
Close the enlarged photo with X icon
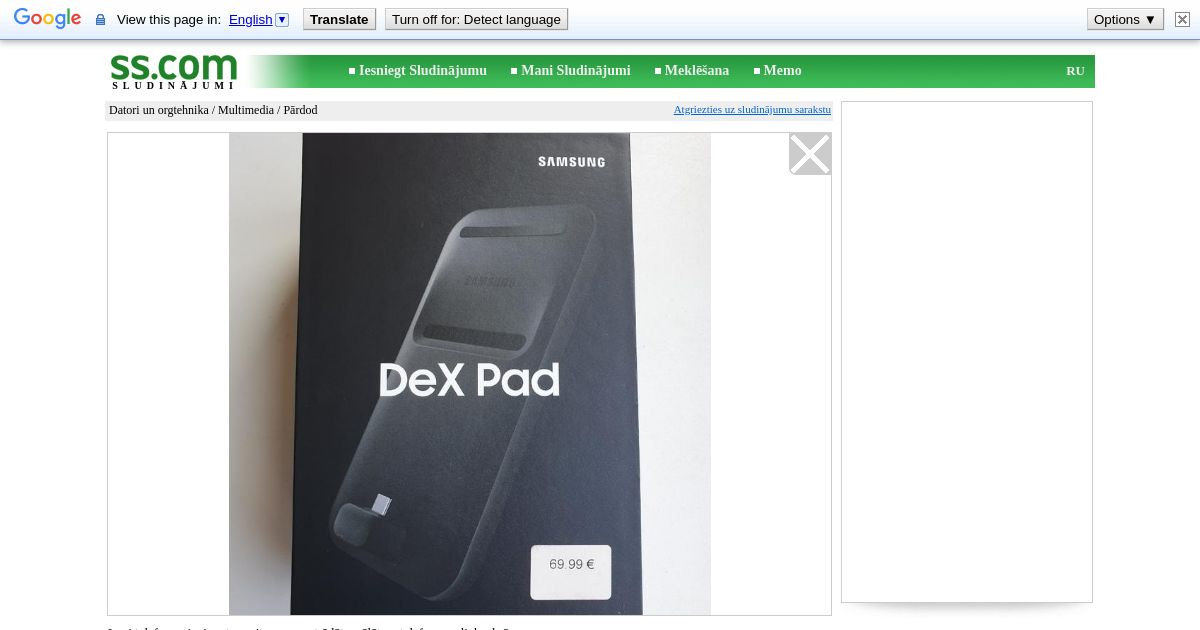(810, 154)
